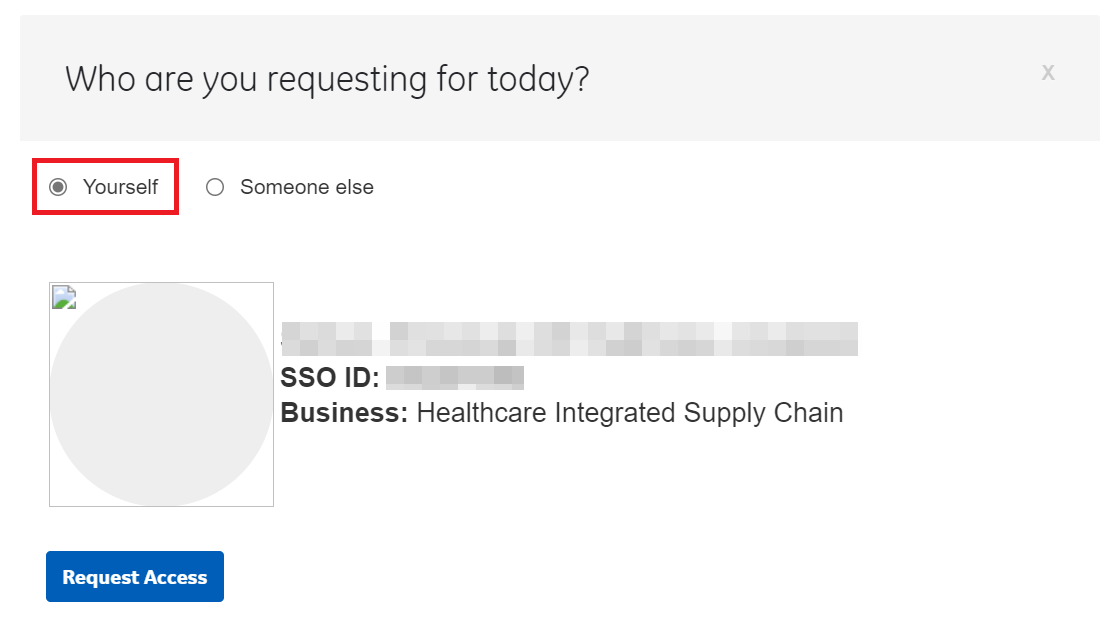Click the gray circular profile avatar placeholder
The image size is (1113, 625).
(161, 400)
